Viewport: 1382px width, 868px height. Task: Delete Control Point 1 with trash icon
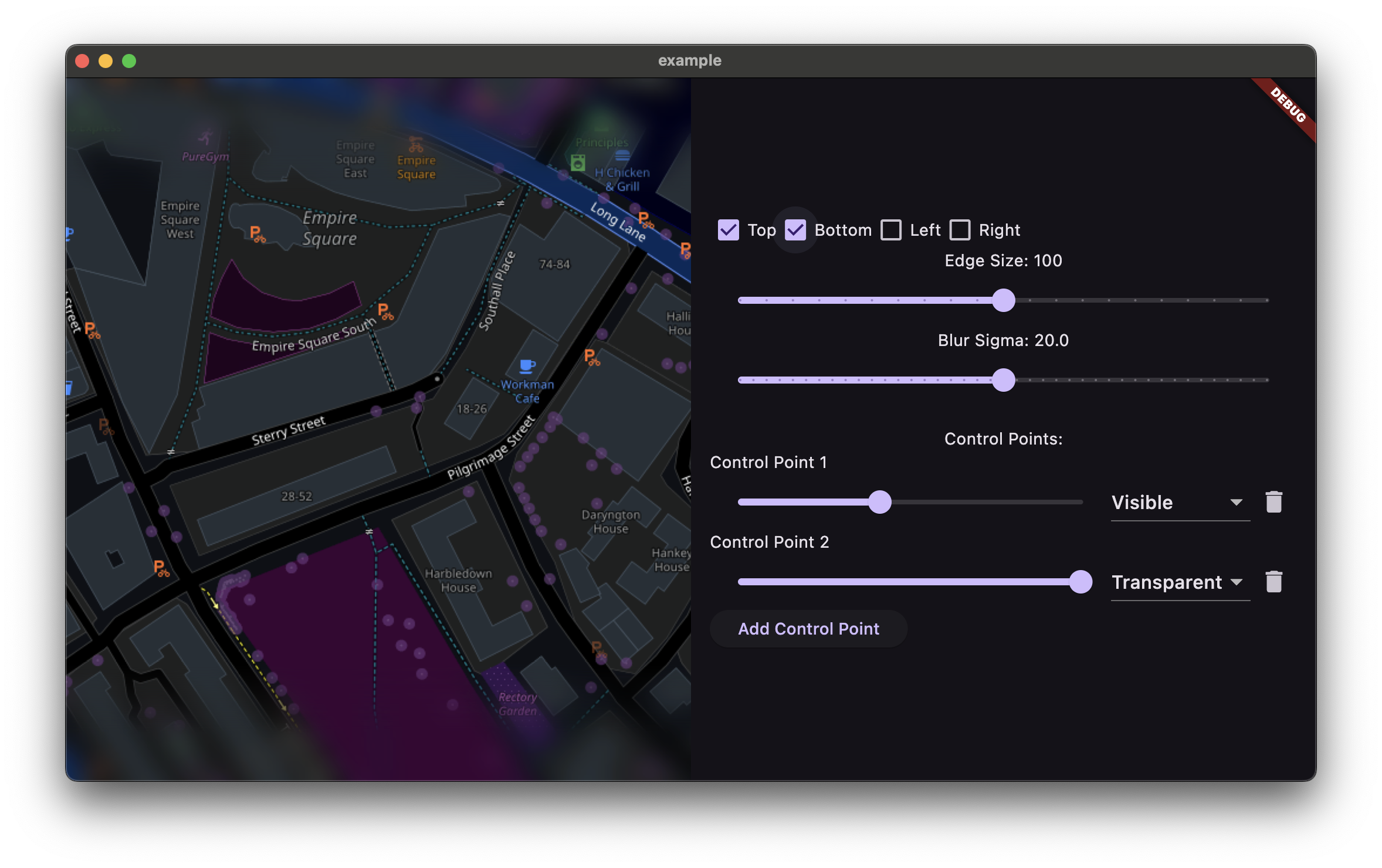tap(1273, 502)
